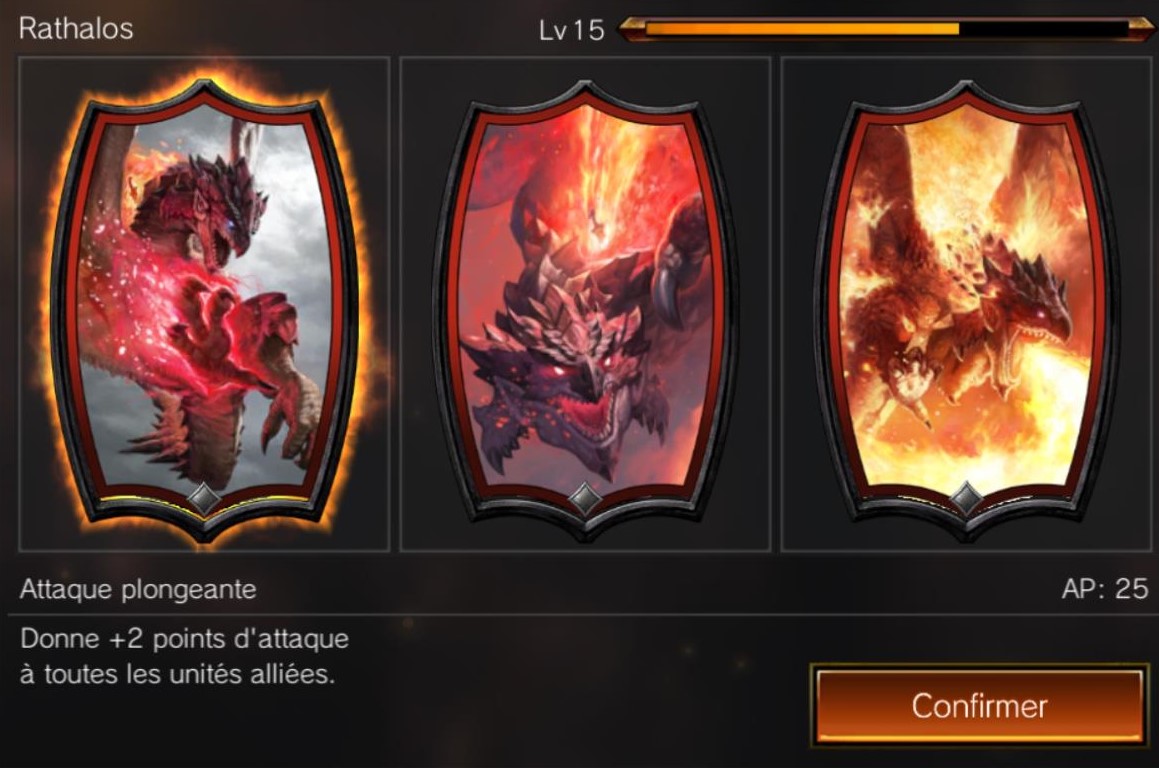Click the Attaque plongeante skill name
Image resolution: width=1159 pixels, height=768 pixels.
point(138,589)
